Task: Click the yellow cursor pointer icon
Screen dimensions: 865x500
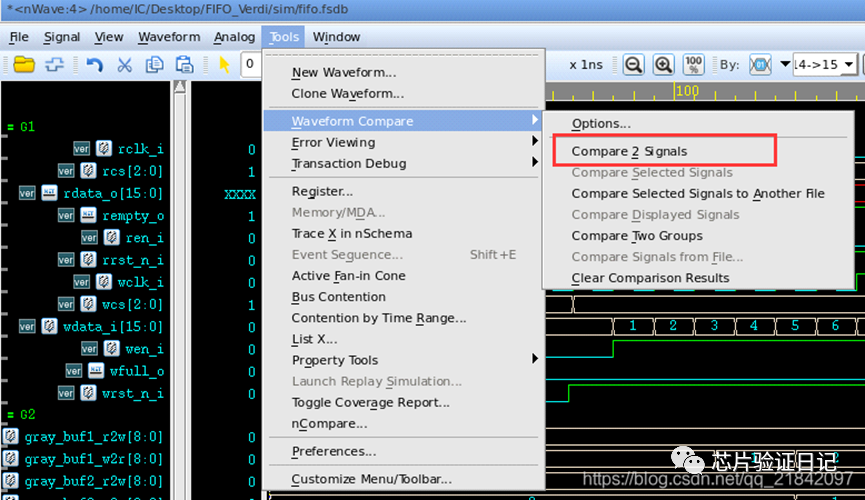Action: 224,65
